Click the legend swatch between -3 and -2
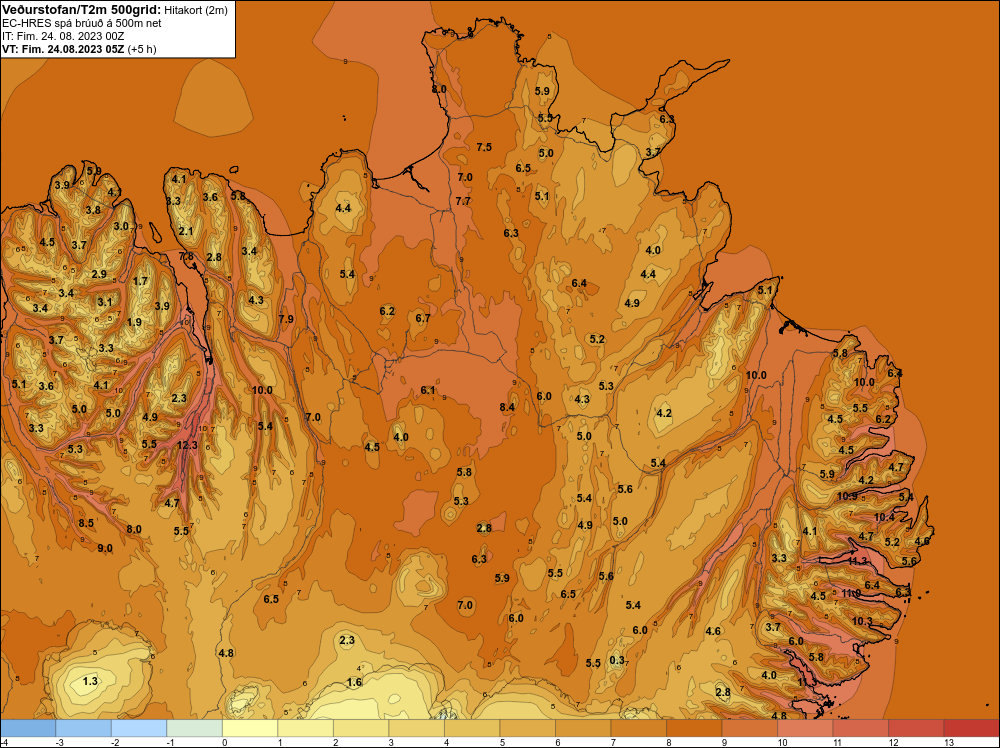 pyautogui.click(x=84, y=728)
